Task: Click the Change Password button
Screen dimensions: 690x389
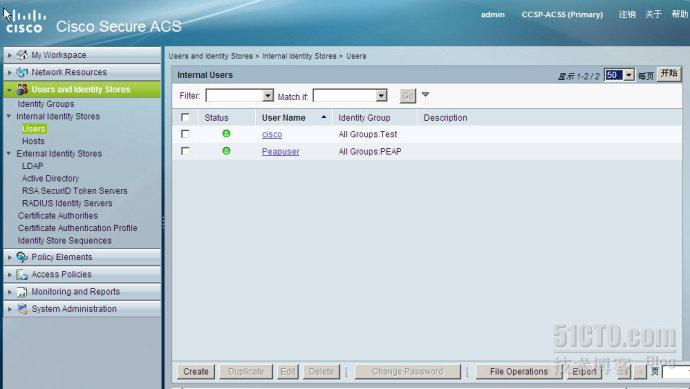Action: coord(407,371)
